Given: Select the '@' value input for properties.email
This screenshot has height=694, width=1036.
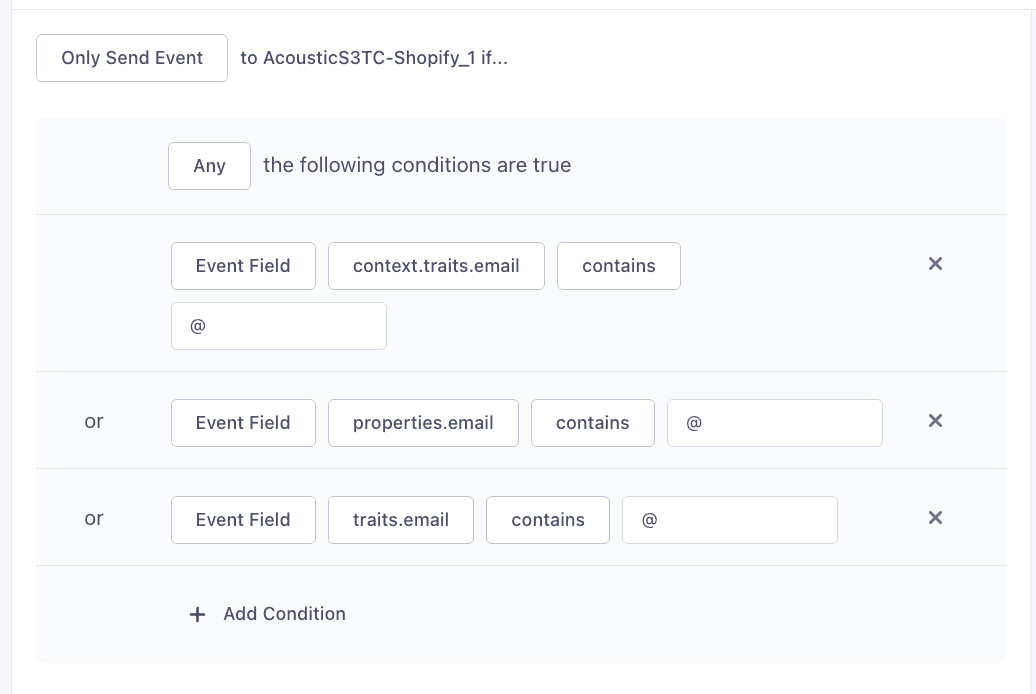Looking at the screenshot, I should [x=774, y=422].
